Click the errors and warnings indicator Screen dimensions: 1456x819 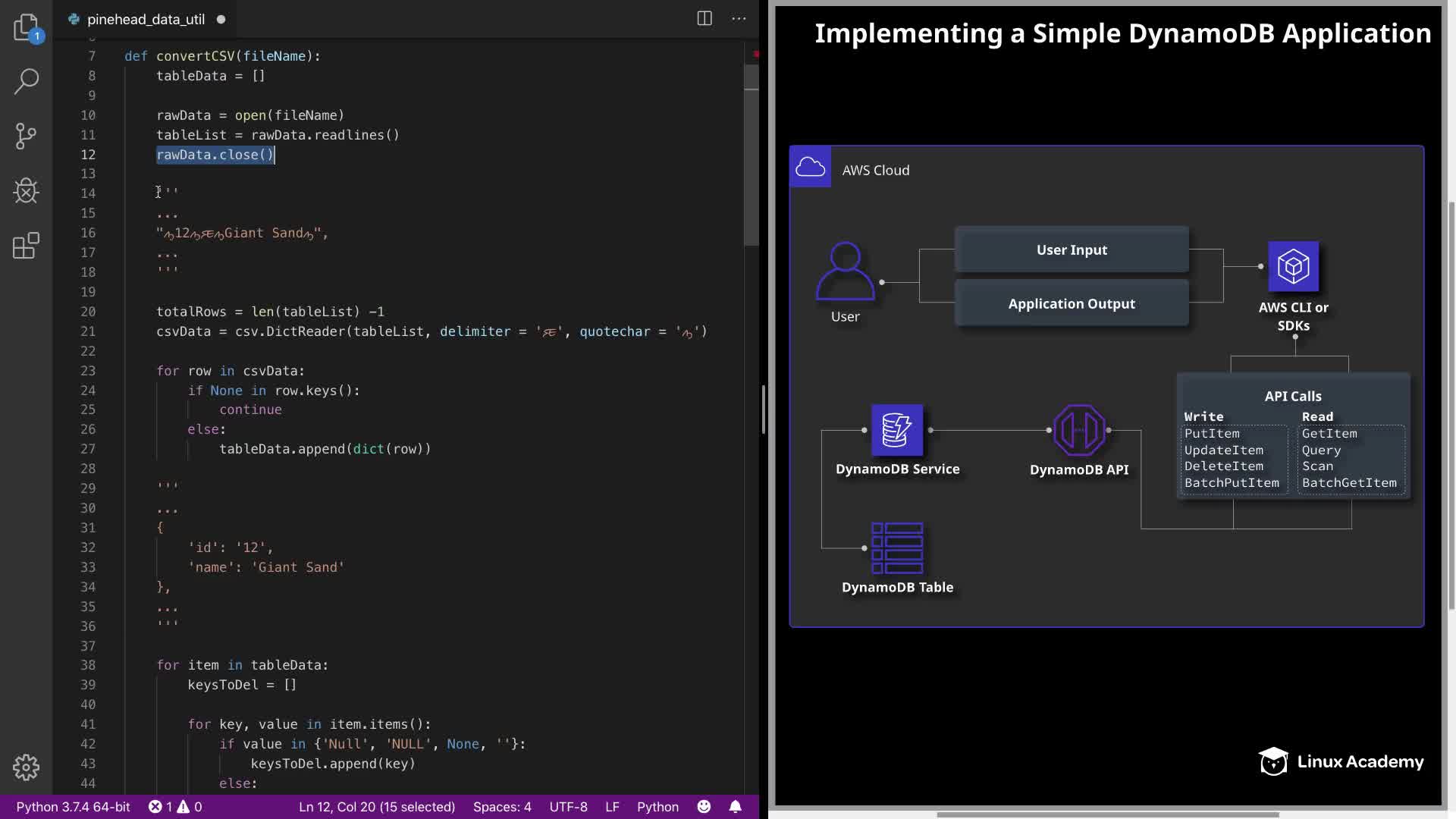(175, 807)
